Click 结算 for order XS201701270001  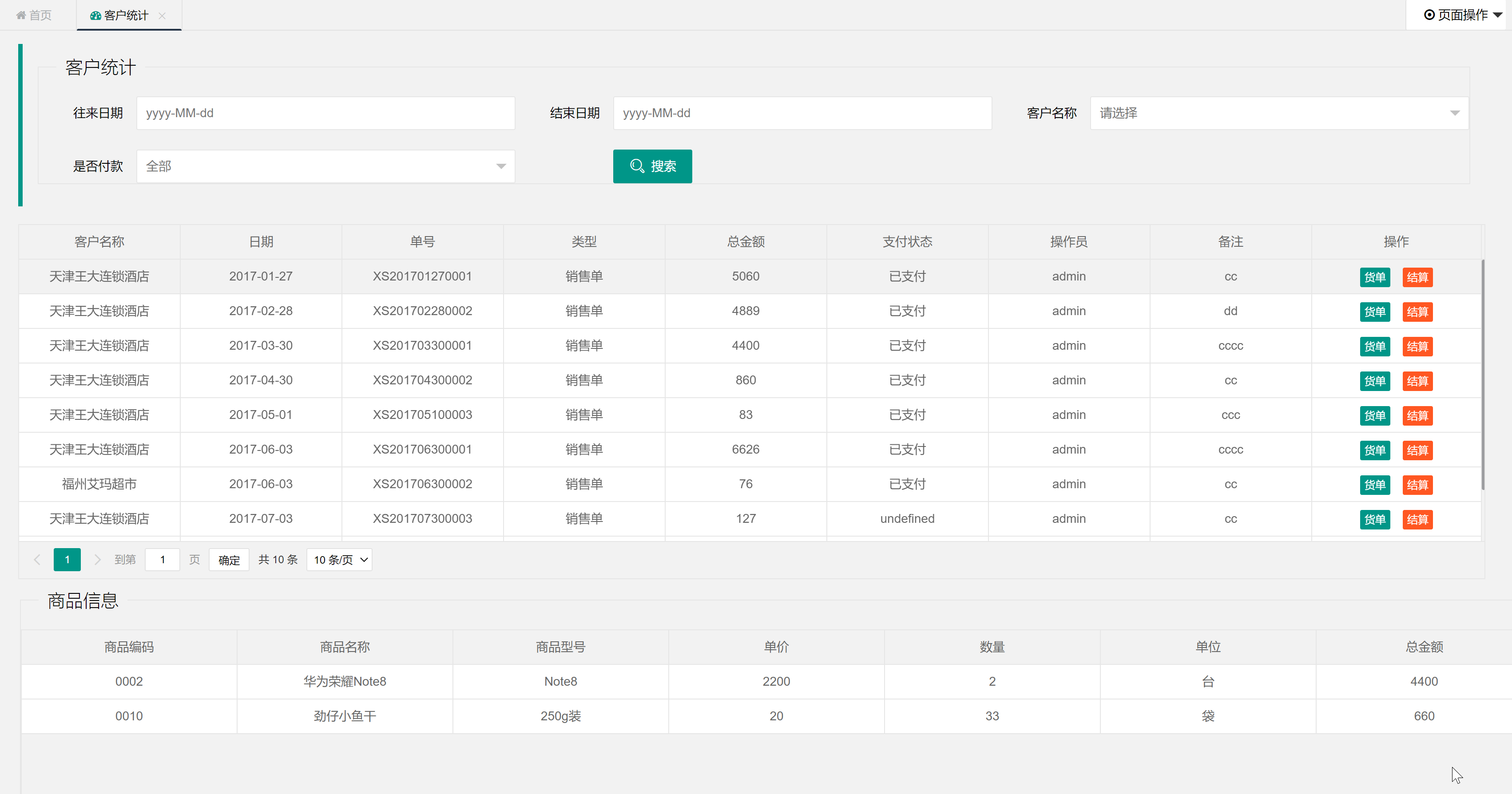pos(1417,277)
